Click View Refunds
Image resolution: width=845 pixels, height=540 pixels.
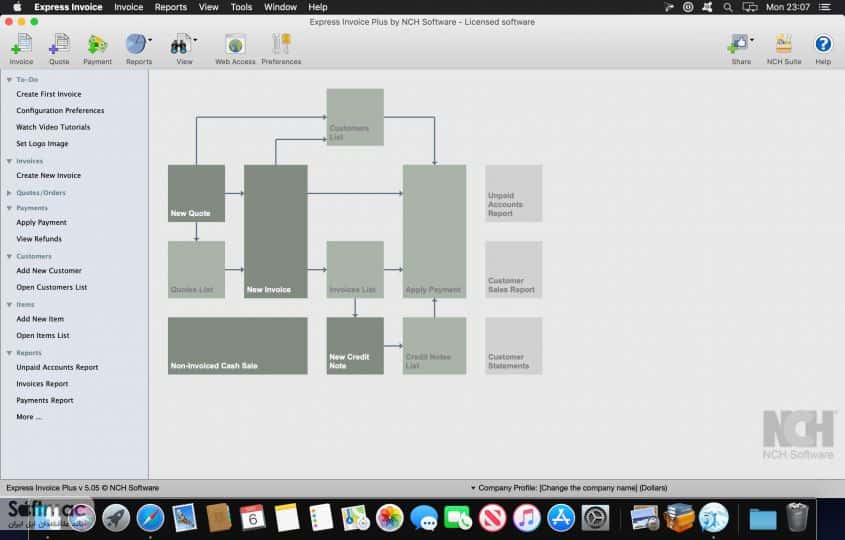click(x=39, y=239)
